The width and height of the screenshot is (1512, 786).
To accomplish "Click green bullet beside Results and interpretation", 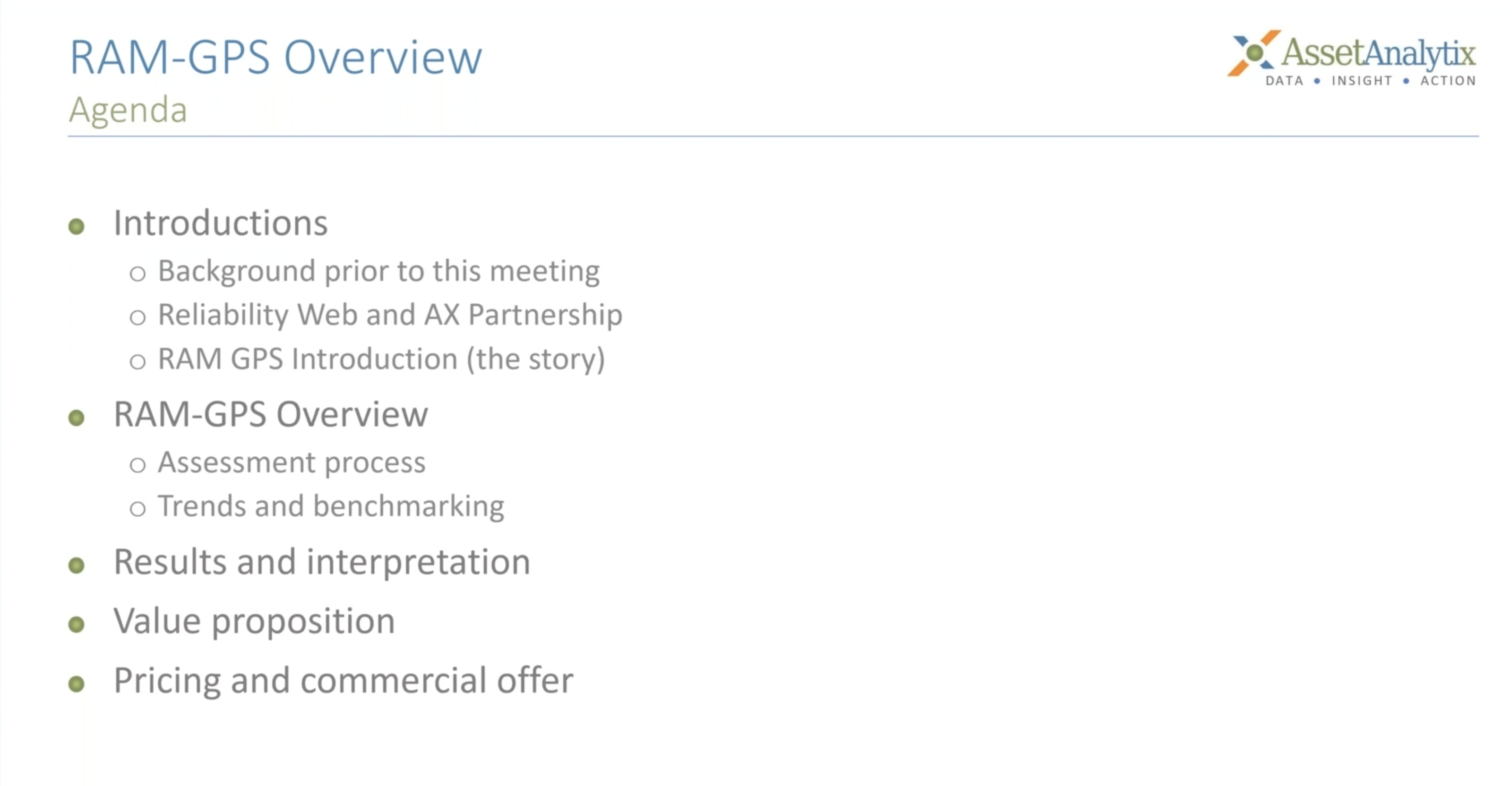I will click(76, 565).
